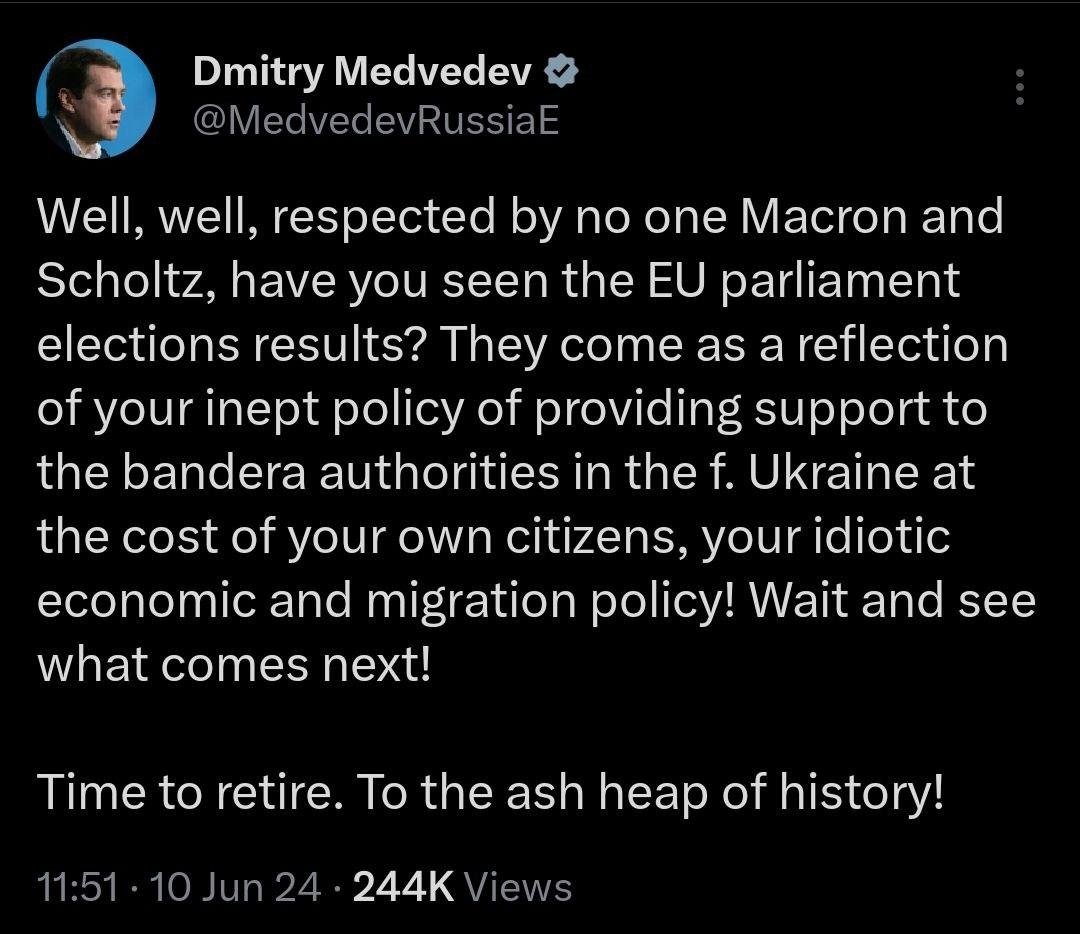Open the three-dot more options menu
Image resolution: width=1080 pixels, height=934 pixels.
point(1019,88)
